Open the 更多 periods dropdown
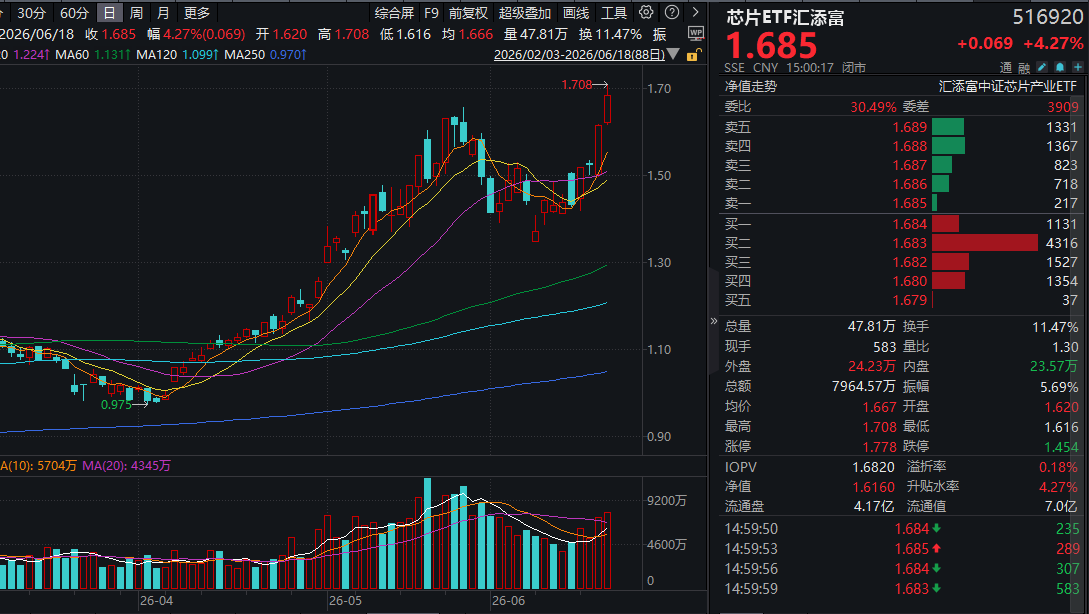 pos(197,13)
